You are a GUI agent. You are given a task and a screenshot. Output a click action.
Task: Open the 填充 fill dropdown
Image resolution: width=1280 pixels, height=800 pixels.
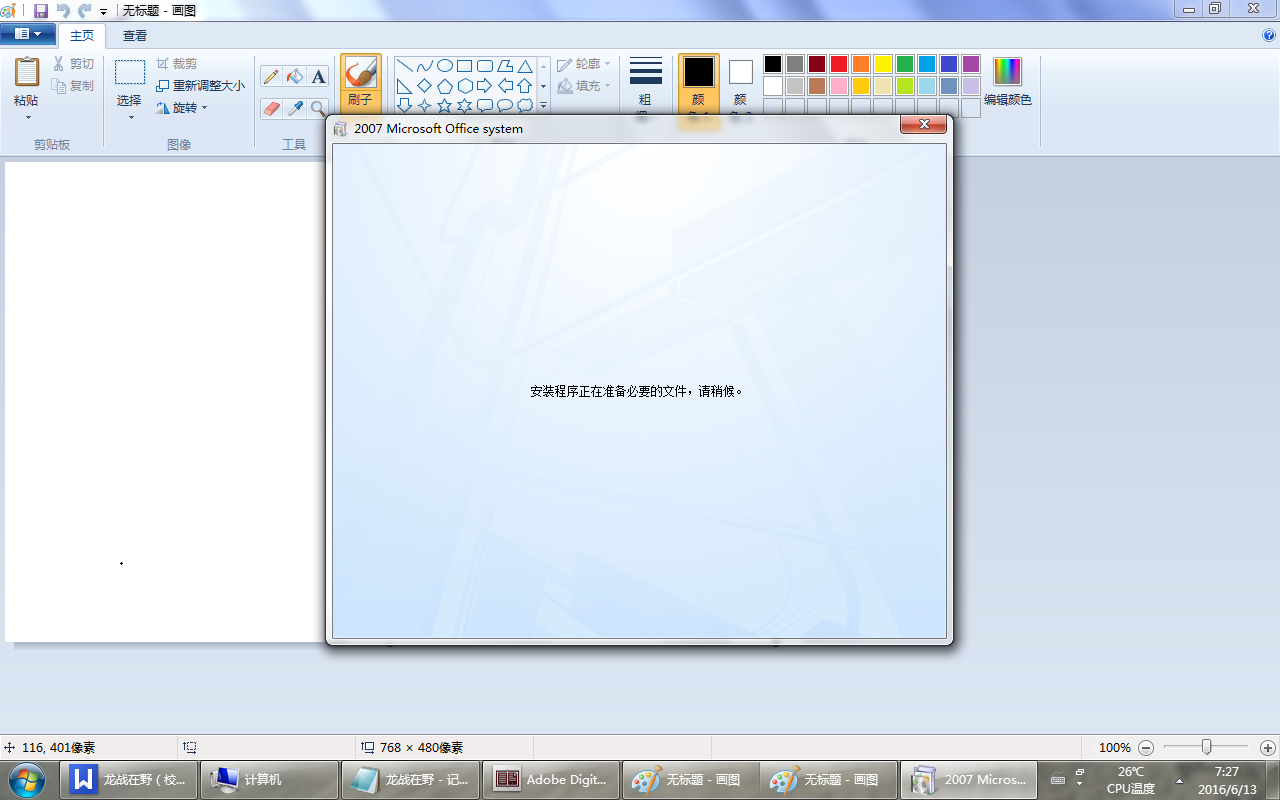point(584,86)
